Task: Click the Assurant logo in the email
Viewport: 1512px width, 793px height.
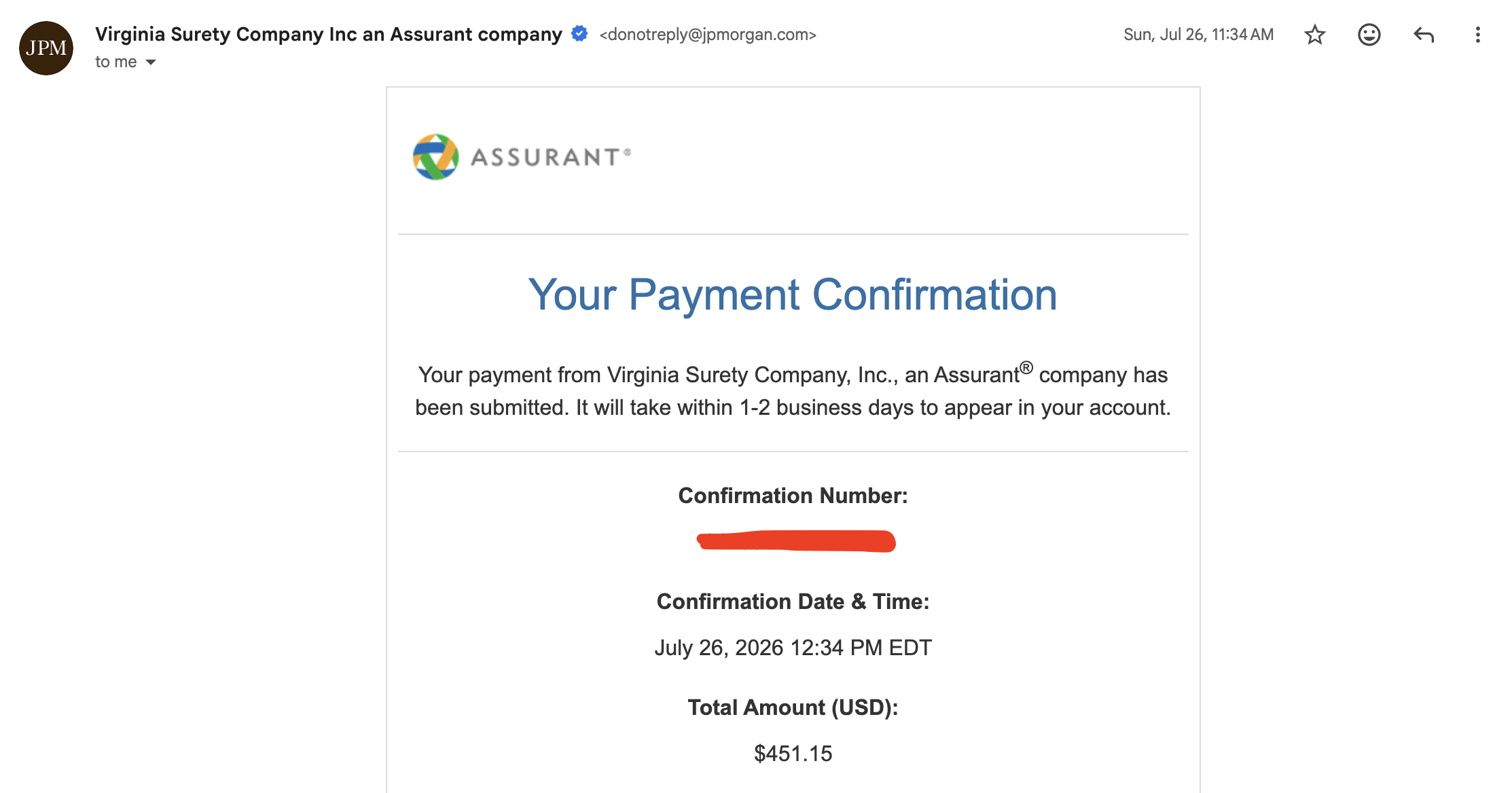Action: pyautogui.click(x=522, y=157)
